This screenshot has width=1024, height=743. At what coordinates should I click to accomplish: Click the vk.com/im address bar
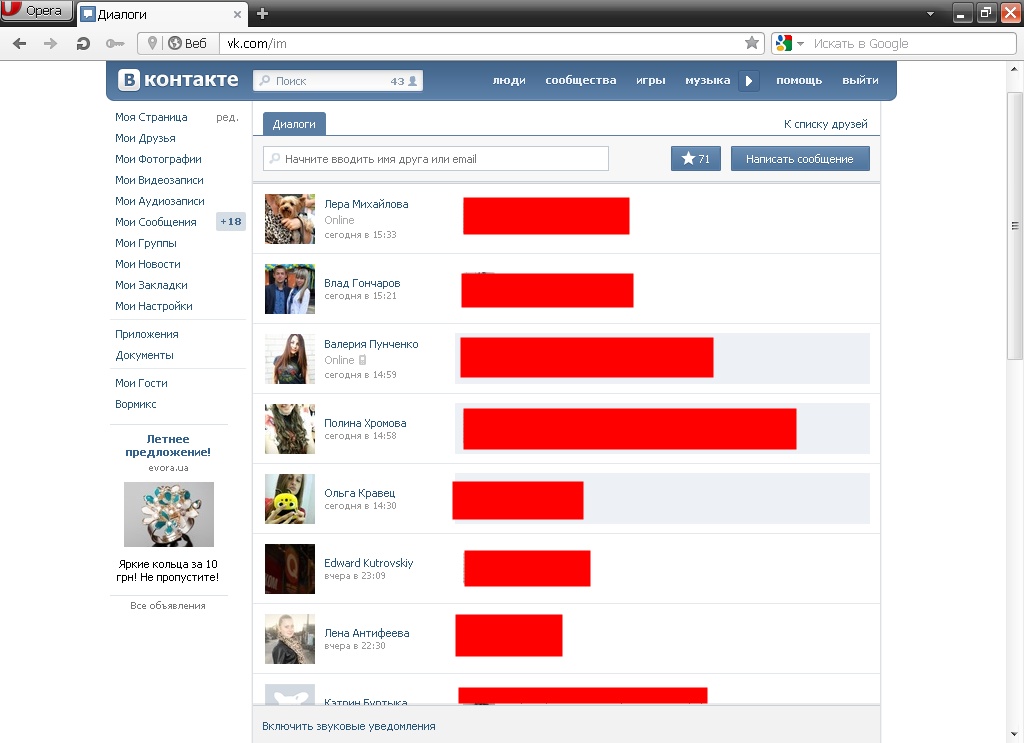pos(482,44)
